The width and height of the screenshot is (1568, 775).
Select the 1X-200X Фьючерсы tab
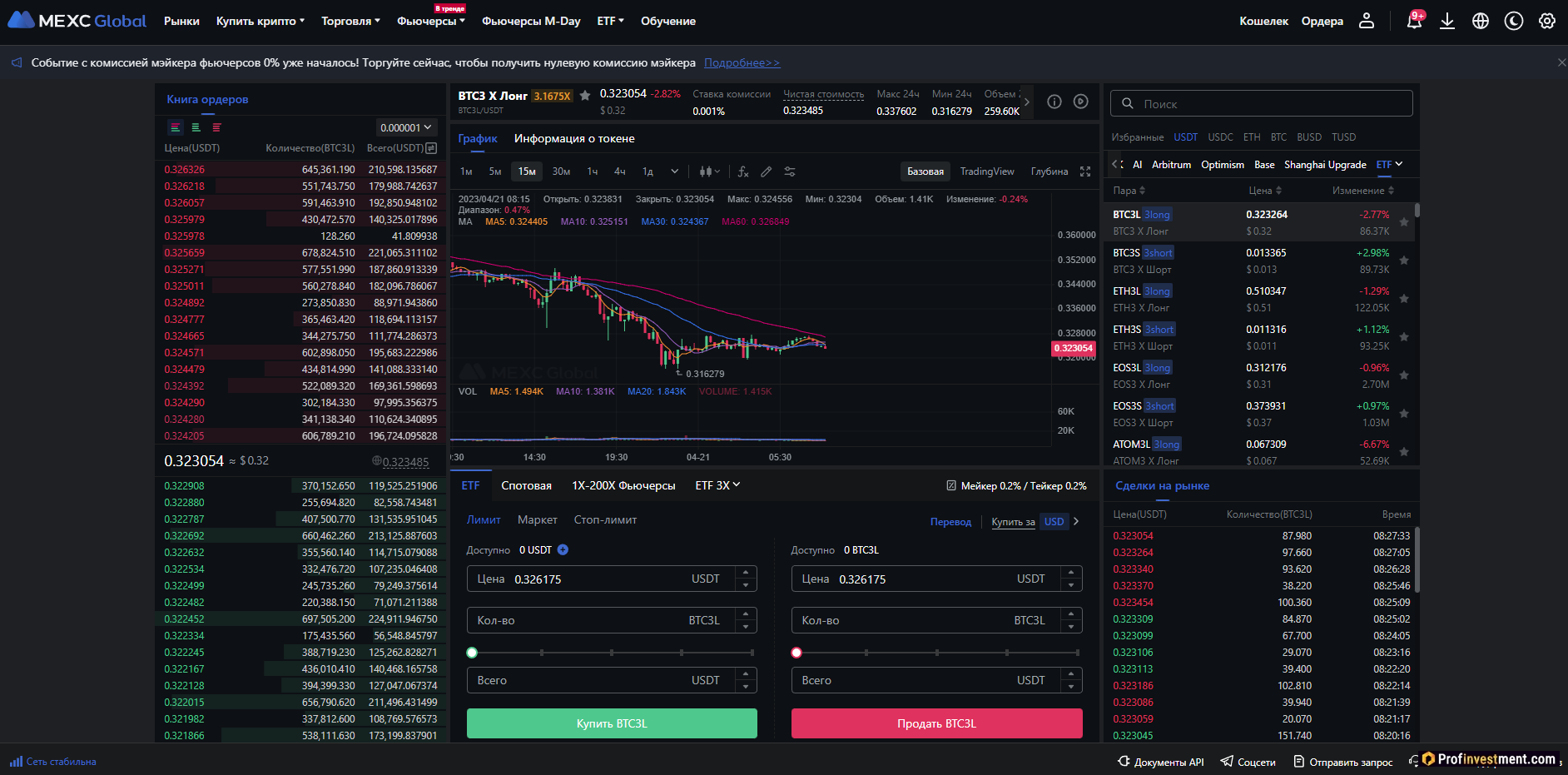pyautogui.click(x=623, y=485)
